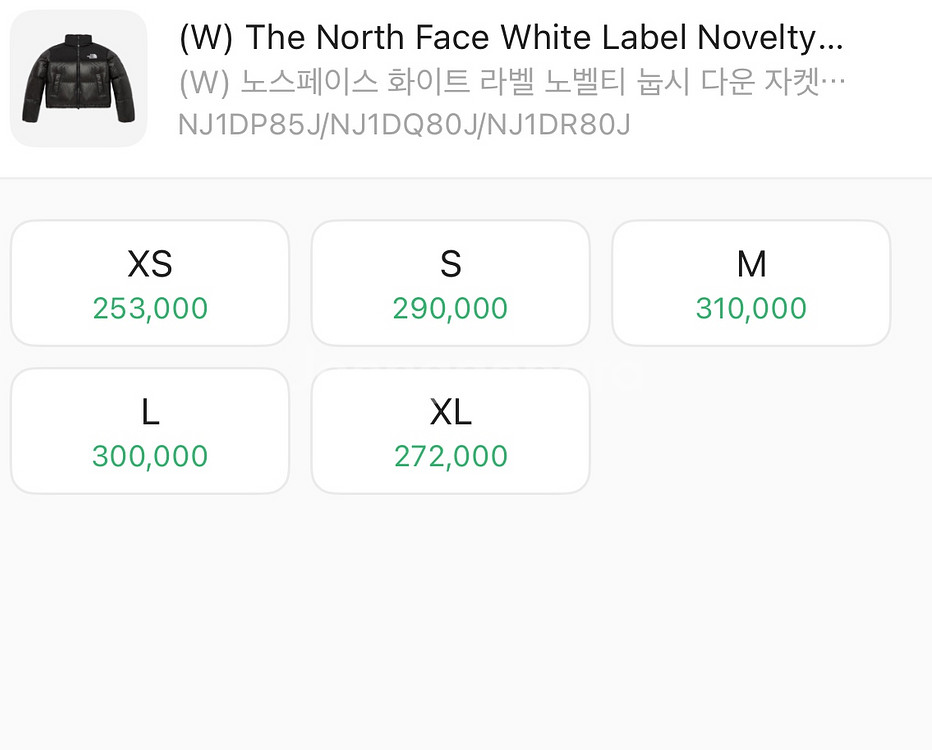Tap the 310,000 green price
Screen dimensions: 932x750
tap(751, 308)
